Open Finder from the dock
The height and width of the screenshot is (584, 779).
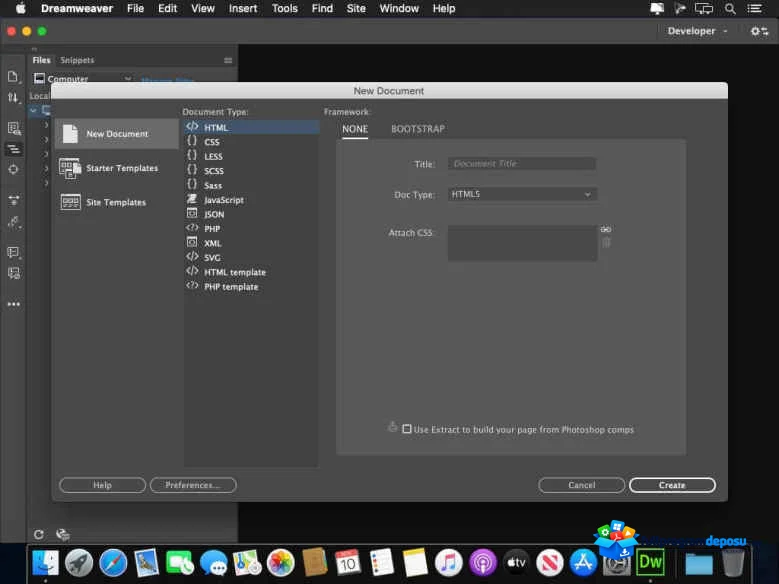click(46, 563)
